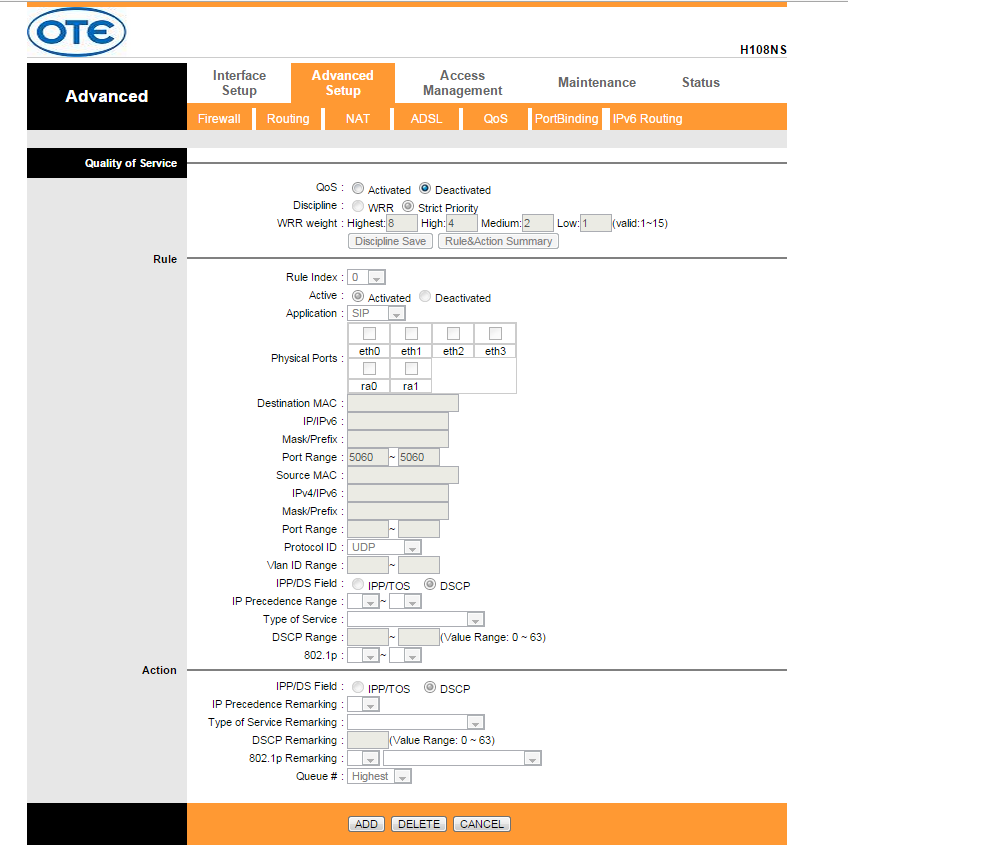
Task: Click the DSCP Range start field
Action: tap(368, 637)
